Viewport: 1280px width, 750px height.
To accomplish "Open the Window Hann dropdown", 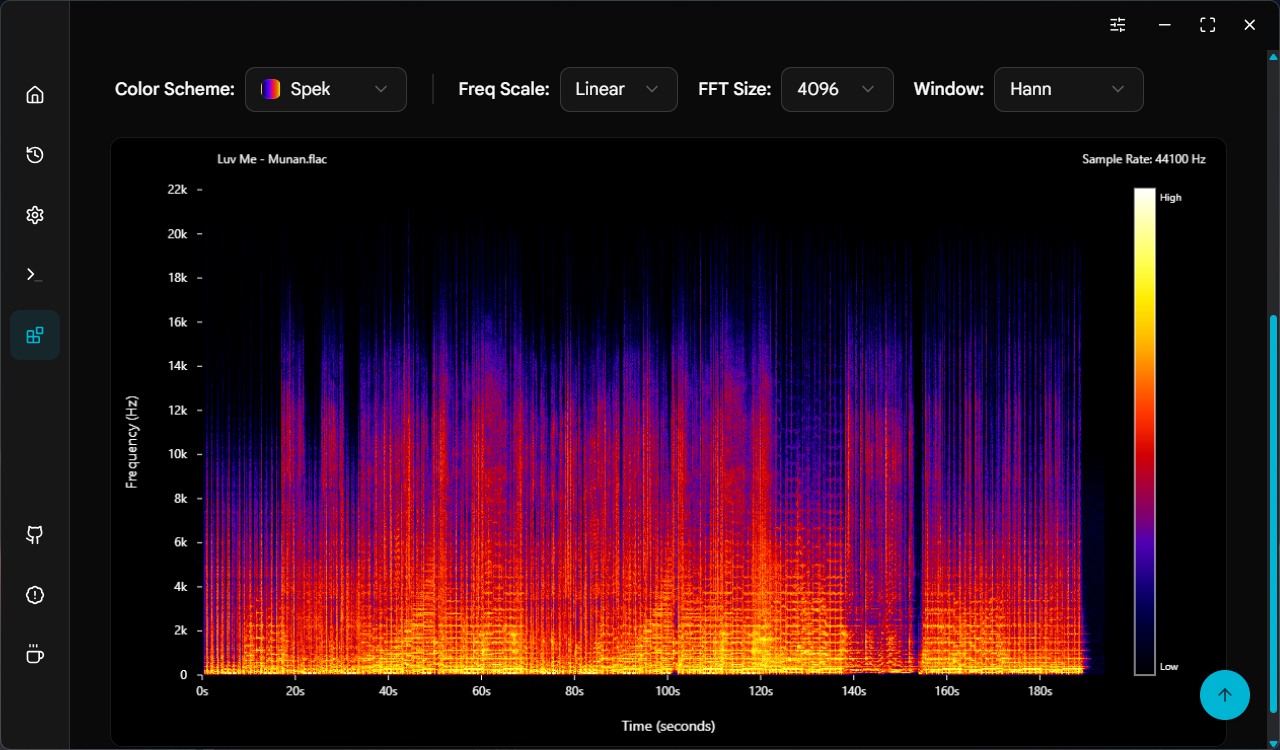I will click(x=1068, y=89).
